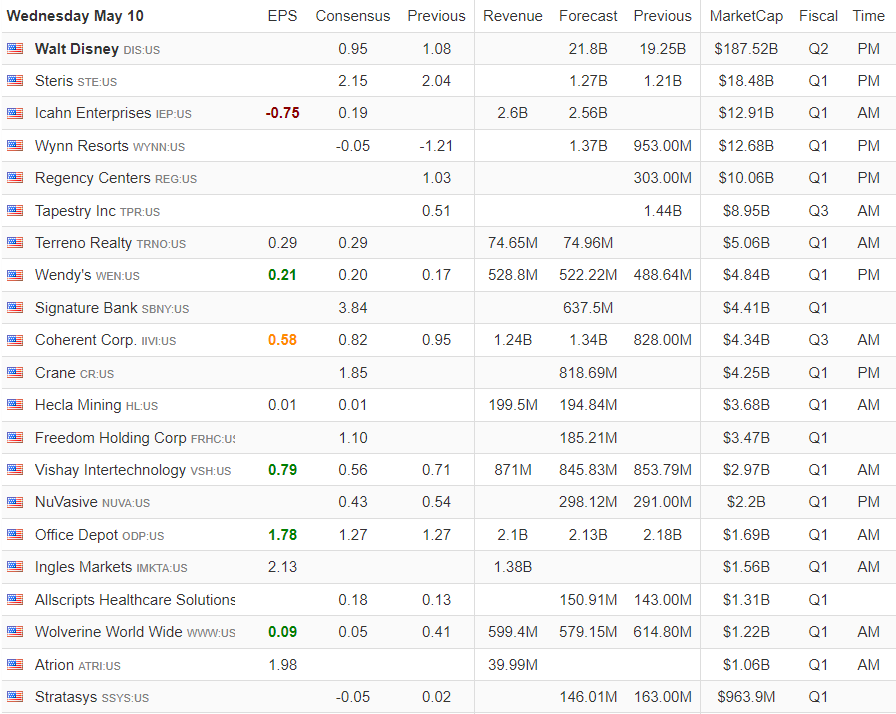Click the flag icon beside Stratasys
The image size is (896, 714).
(x=15, y=697)
